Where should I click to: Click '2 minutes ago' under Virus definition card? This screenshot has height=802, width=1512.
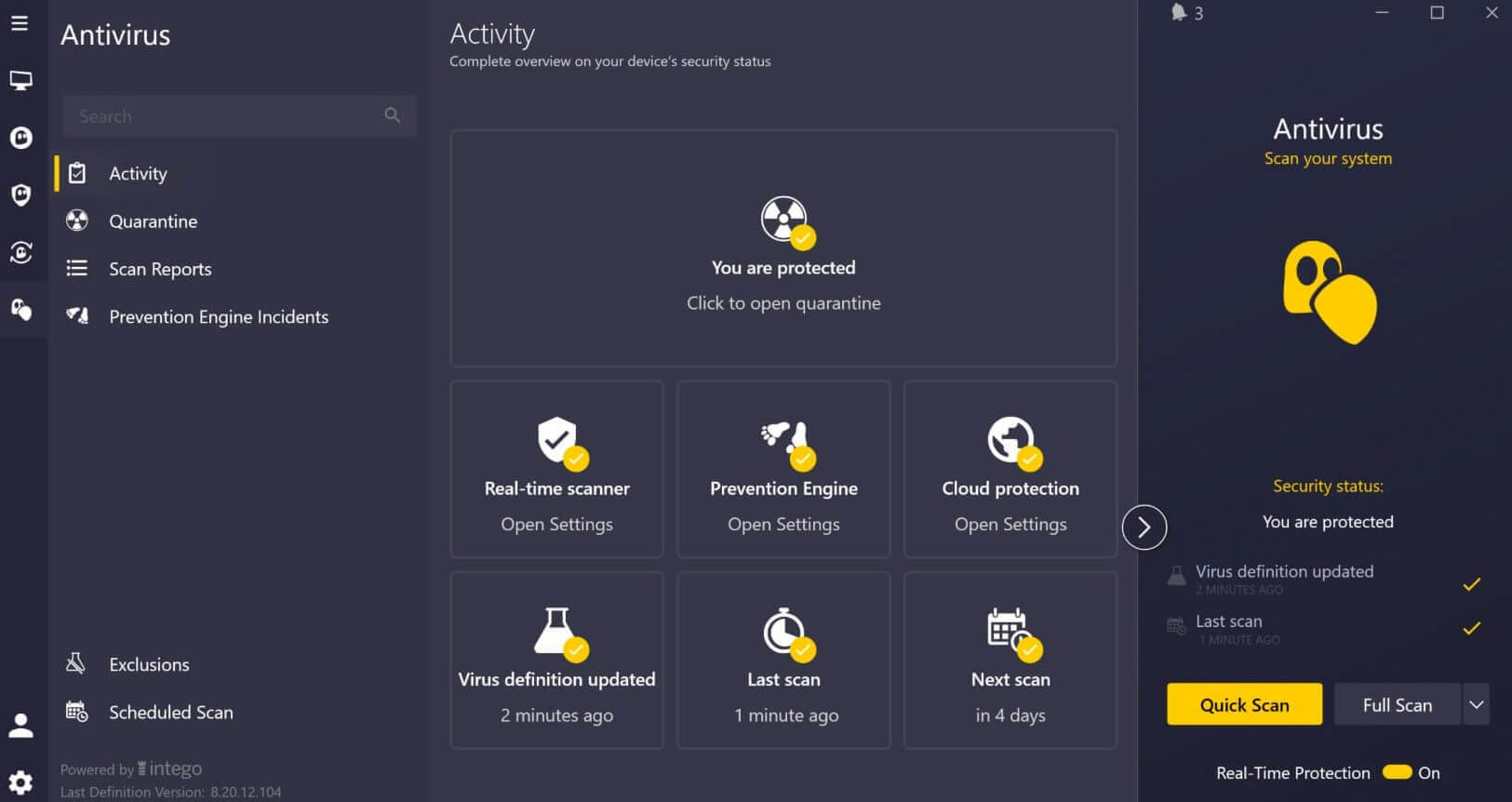556,715
